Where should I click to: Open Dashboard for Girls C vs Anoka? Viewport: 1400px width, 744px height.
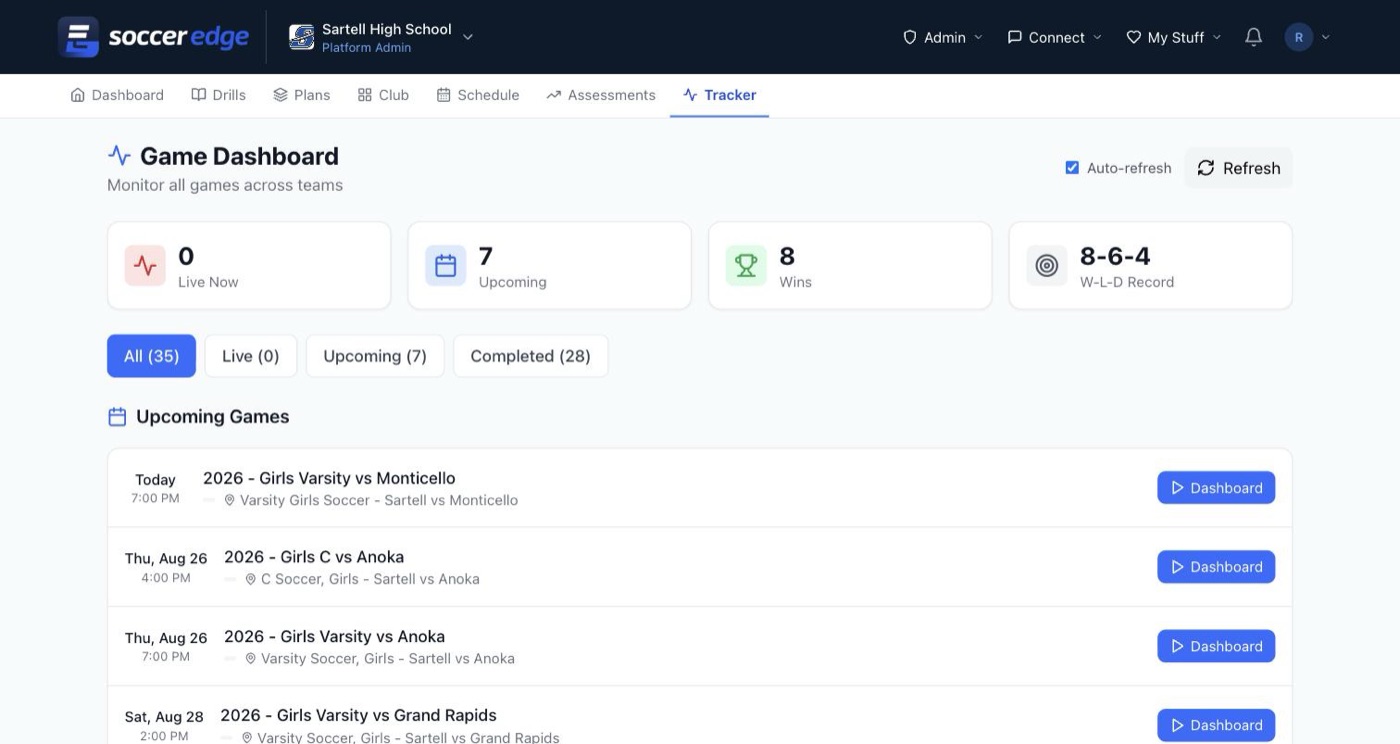(1216, 567)
